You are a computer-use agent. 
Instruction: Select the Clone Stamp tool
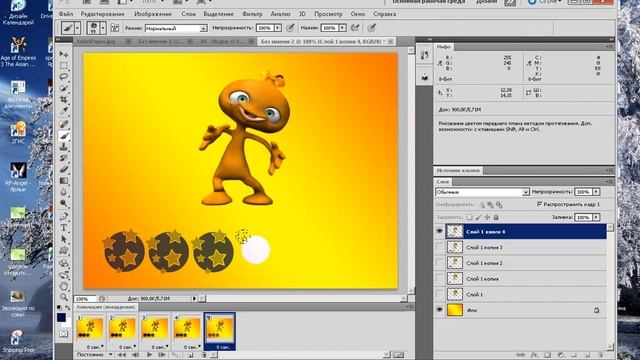point(64,147)
